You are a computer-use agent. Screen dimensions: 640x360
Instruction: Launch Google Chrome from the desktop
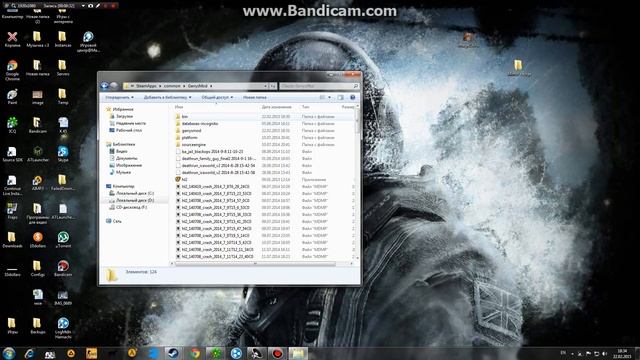tap(12, 70)
